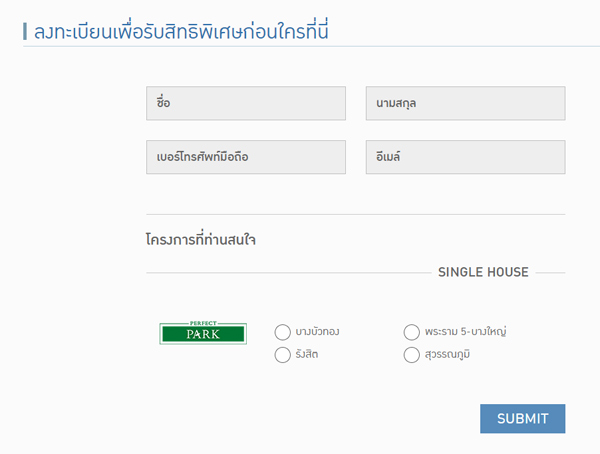Select the สุวรรณภูมิ radio circle

point(412,355)
